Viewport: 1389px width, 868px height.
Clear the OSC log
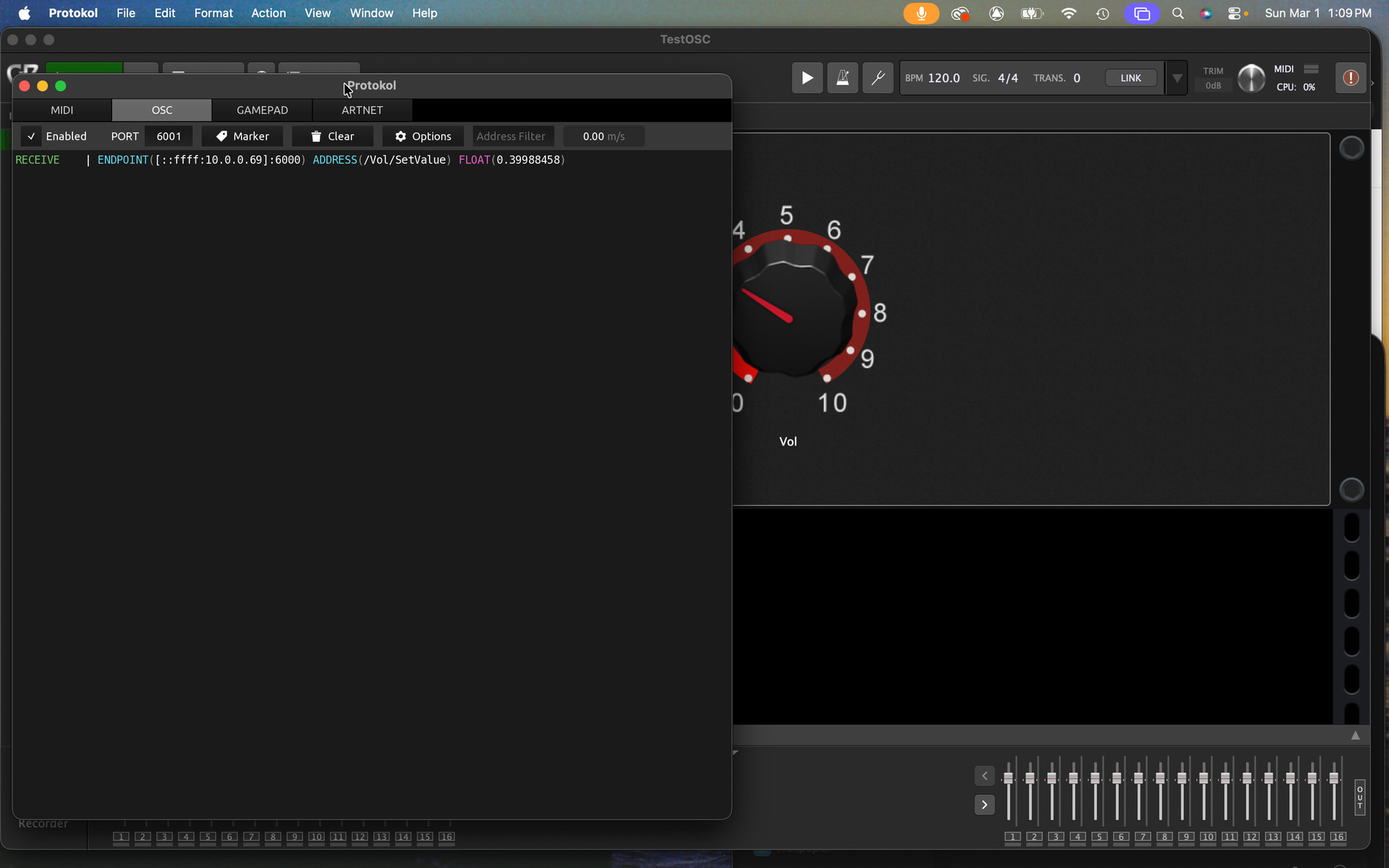click(x=332, y=136)
